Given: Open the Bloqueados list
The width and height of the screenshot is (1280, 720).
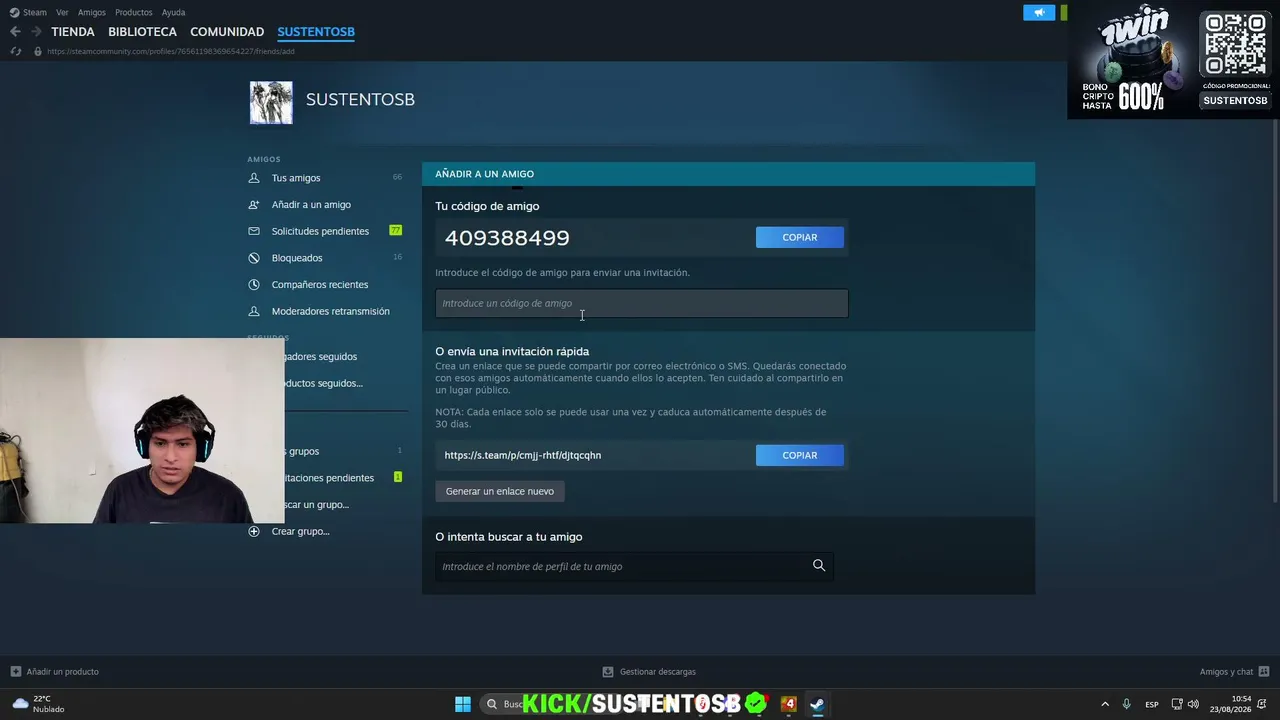Looking at the screenshot, I should [297, 258].
